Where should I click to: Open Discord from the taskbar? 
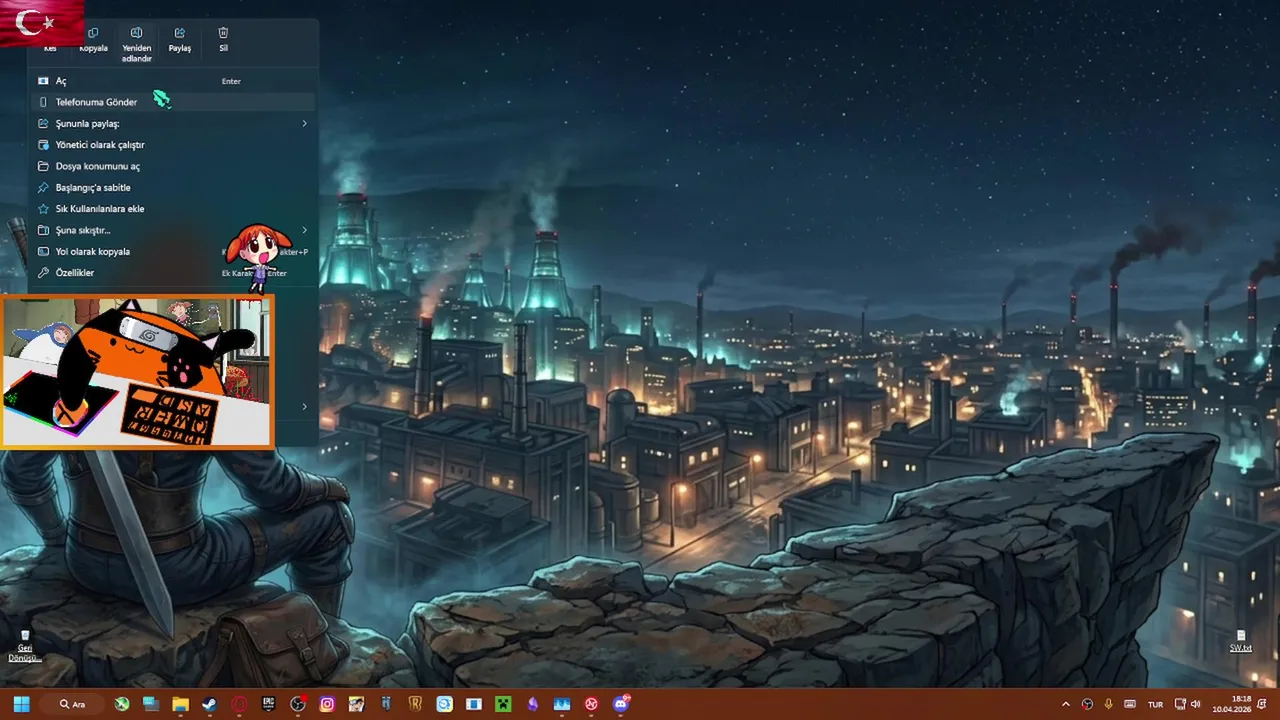point(621,704)
